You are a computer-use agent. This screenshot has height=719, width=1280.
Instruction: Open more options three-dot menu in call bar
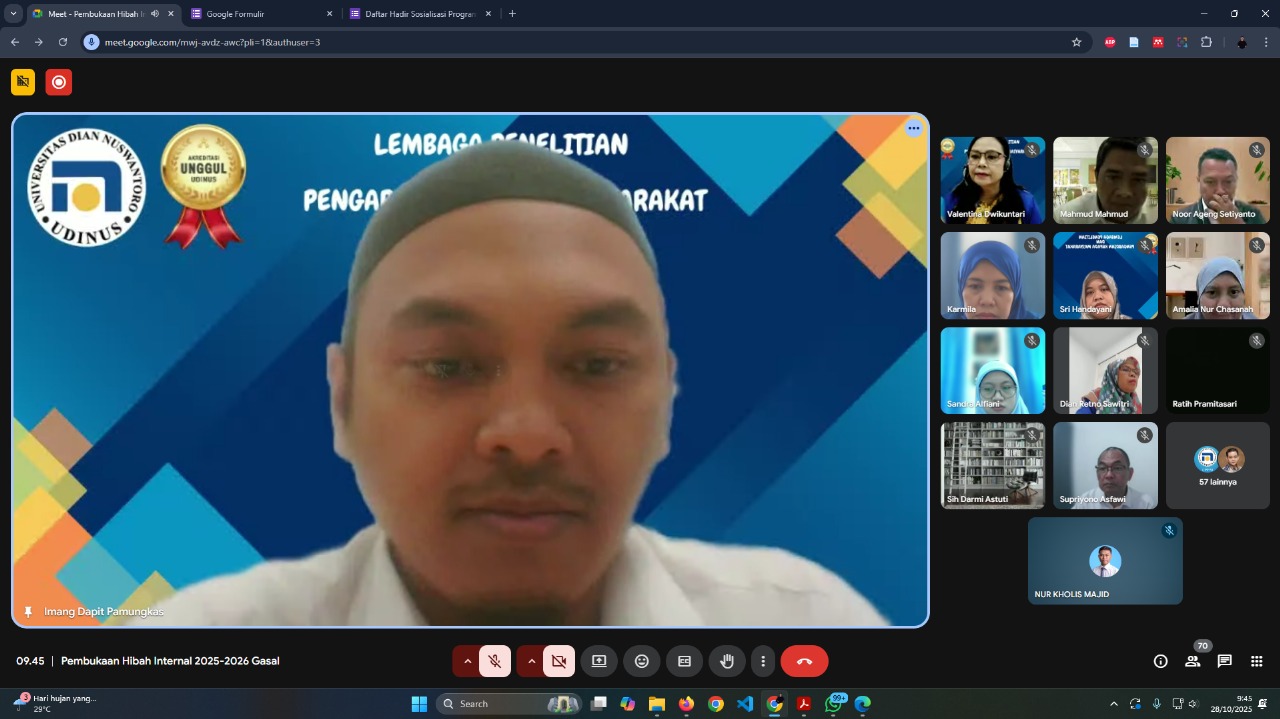click(763, 661)
